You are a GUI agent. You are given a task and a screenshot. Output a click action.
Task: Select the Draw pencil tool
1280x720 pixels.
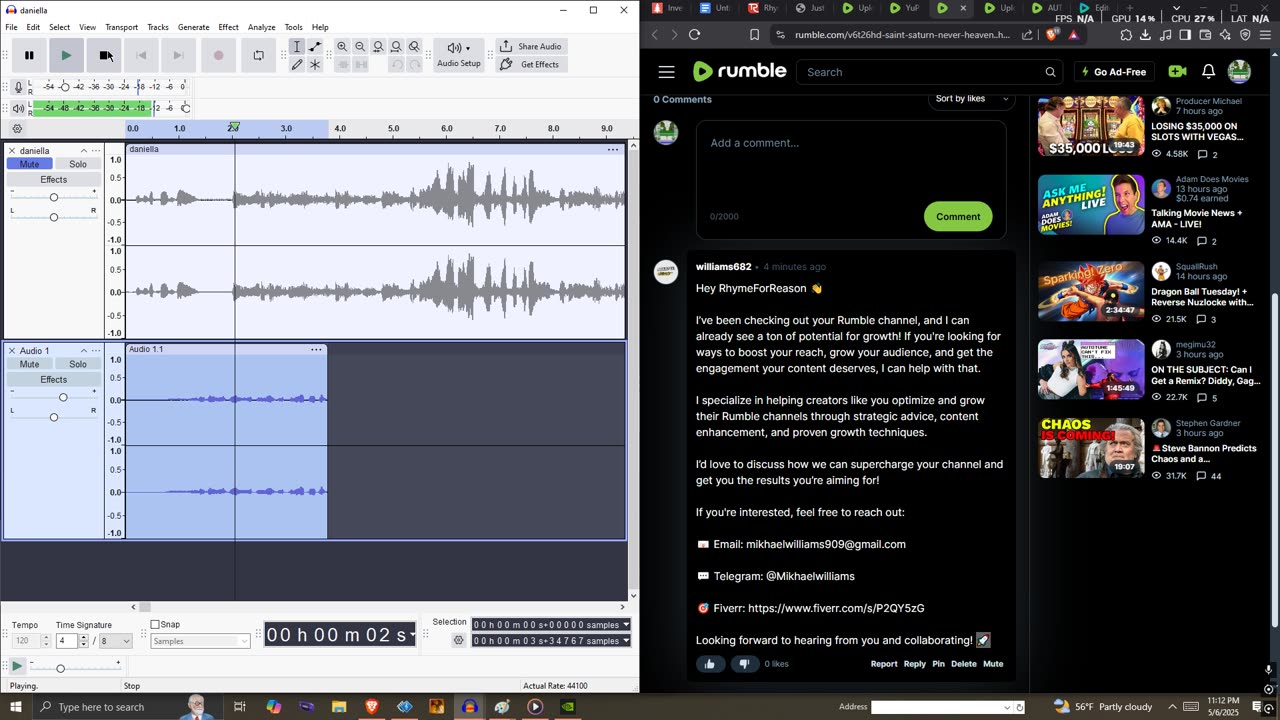coord(297,65)
